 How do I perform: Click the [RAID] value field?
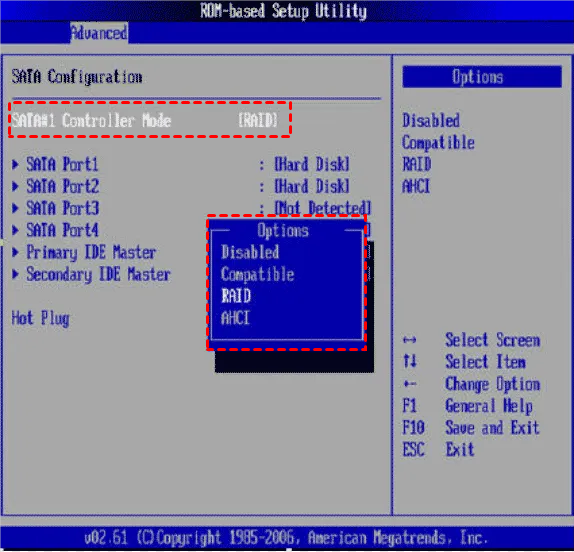click(258, 120)
